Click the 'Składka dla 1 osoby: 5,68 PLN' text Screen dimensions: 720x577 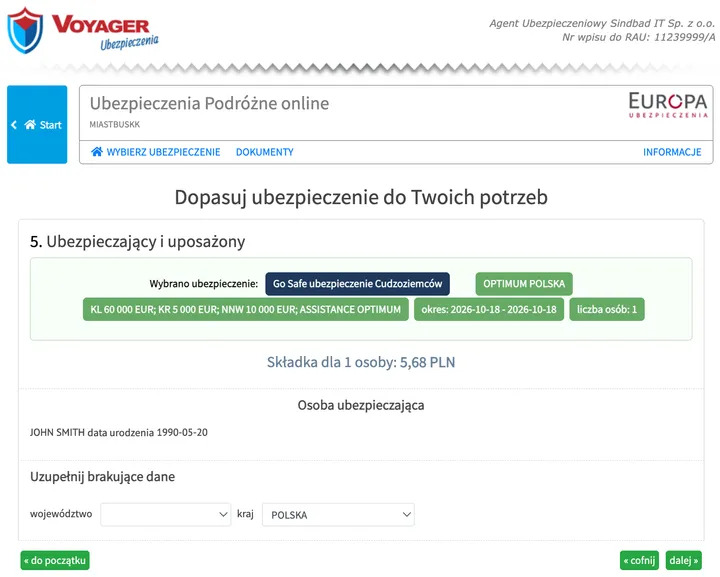click(x=361, y=362)
